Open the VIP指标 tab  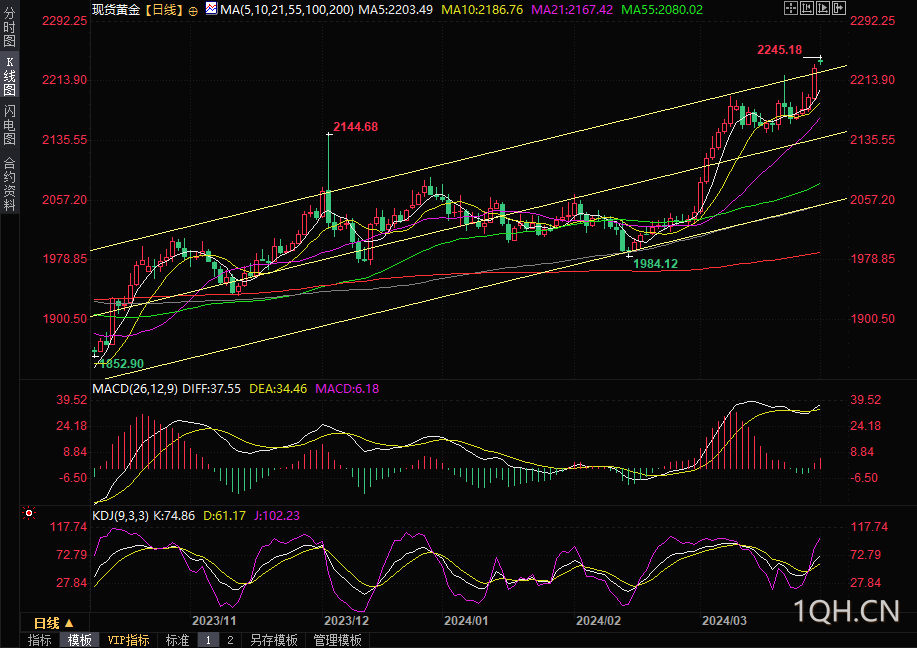(x=129, y=640)
